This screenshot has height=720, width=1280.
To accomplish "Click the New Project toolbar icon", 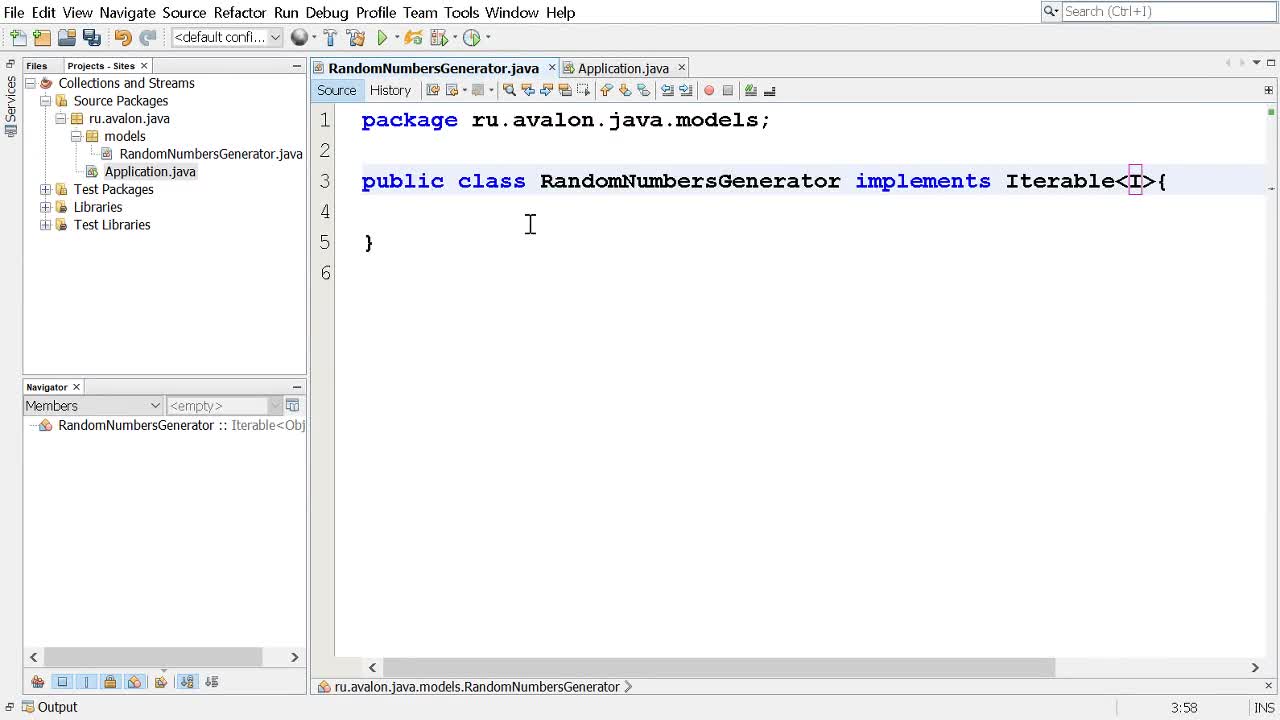I will coord(42,38).
